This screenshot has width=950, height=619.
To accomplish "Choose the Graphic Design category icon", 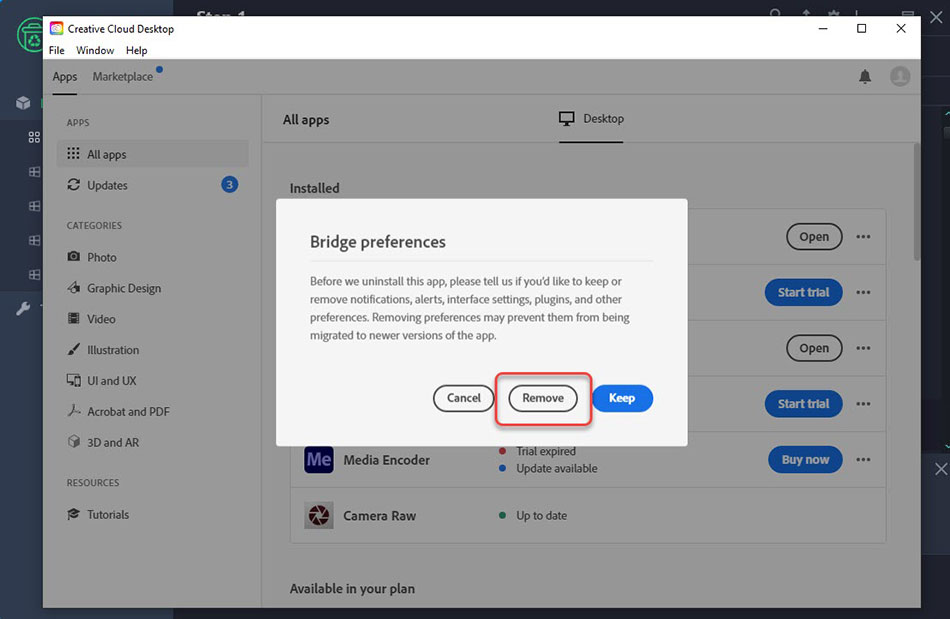I will coord(73,287).
